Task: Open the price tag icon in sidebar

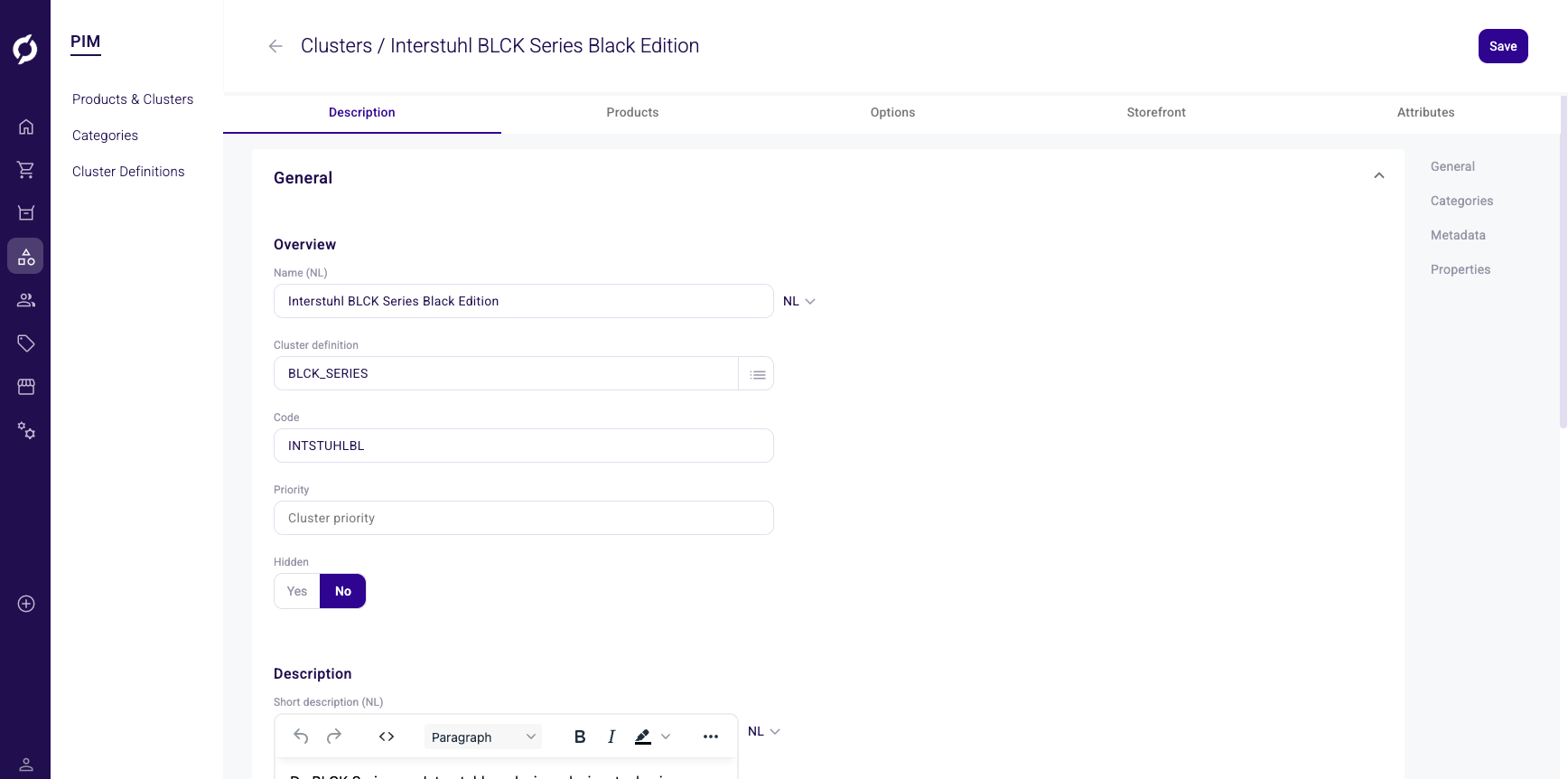Action: [26, 343]
